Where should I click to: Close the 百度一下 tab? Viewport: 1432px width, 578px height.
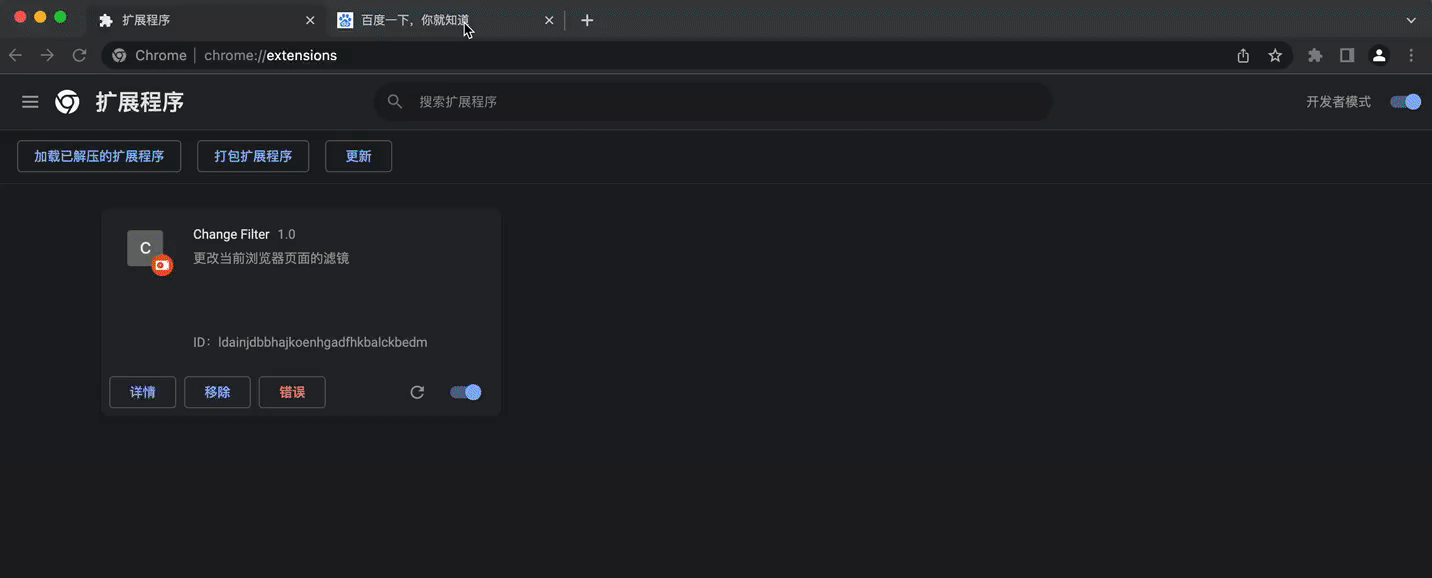pyautogui.click(x=549, y=20)
